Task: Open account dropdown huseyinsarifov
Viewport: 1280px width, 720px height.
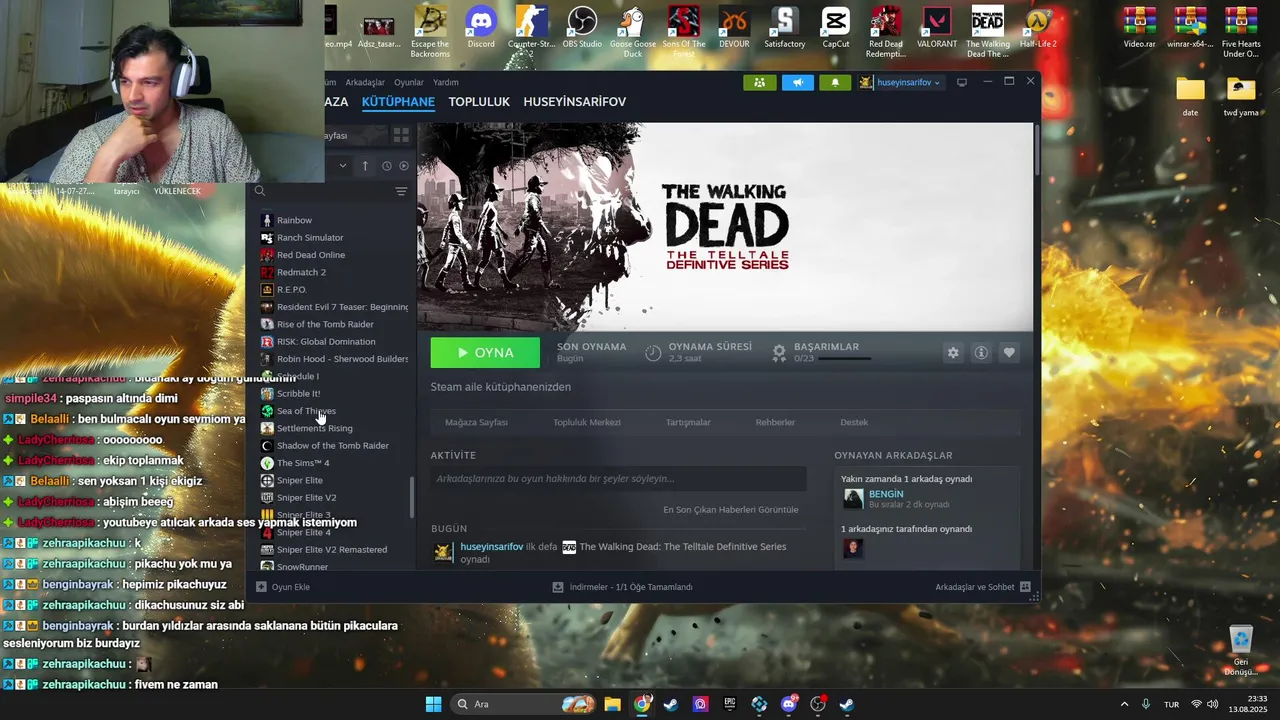Action: pyautogui.click(x=900, y=82)
